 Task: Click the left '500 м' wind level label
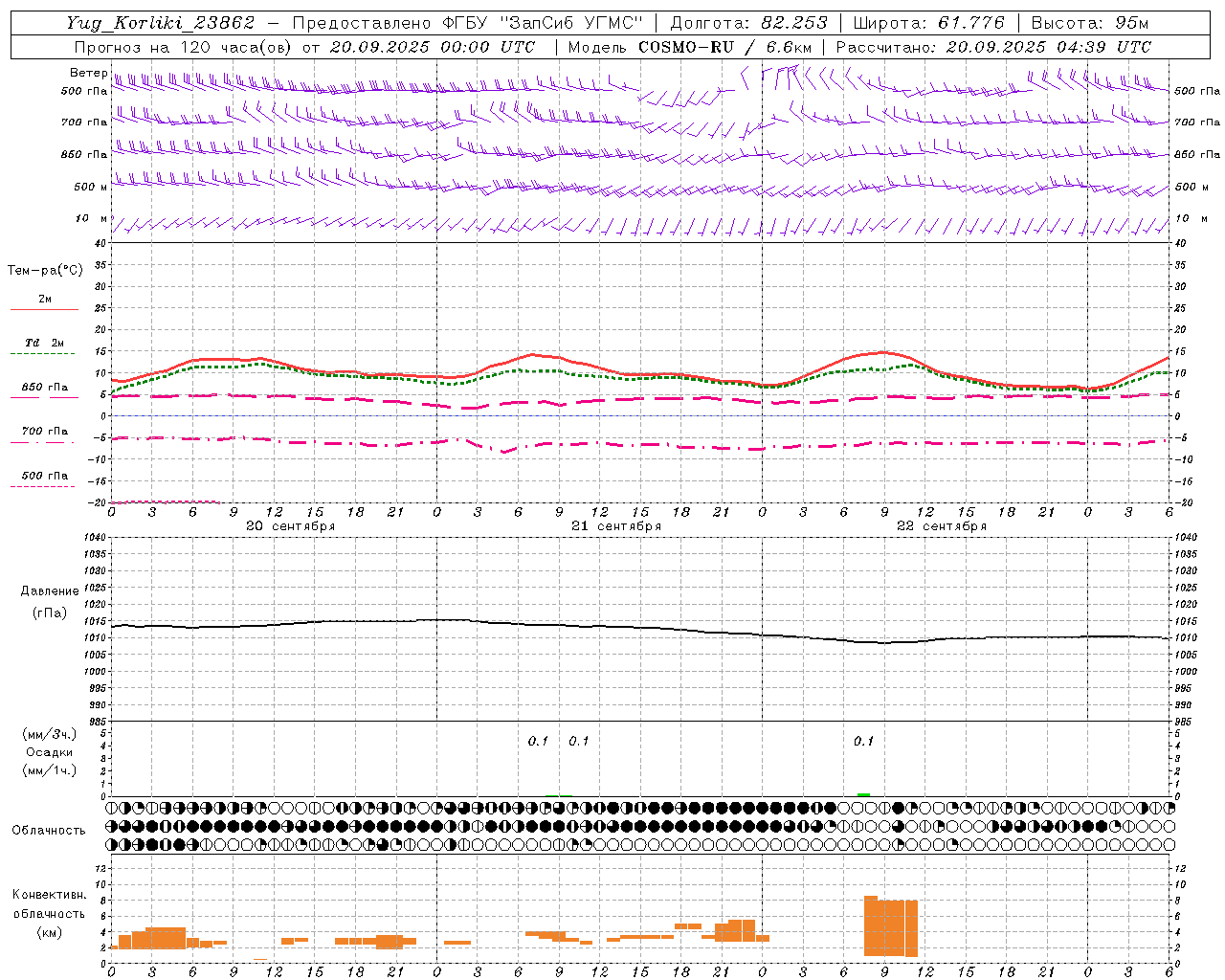coord(92,187)
